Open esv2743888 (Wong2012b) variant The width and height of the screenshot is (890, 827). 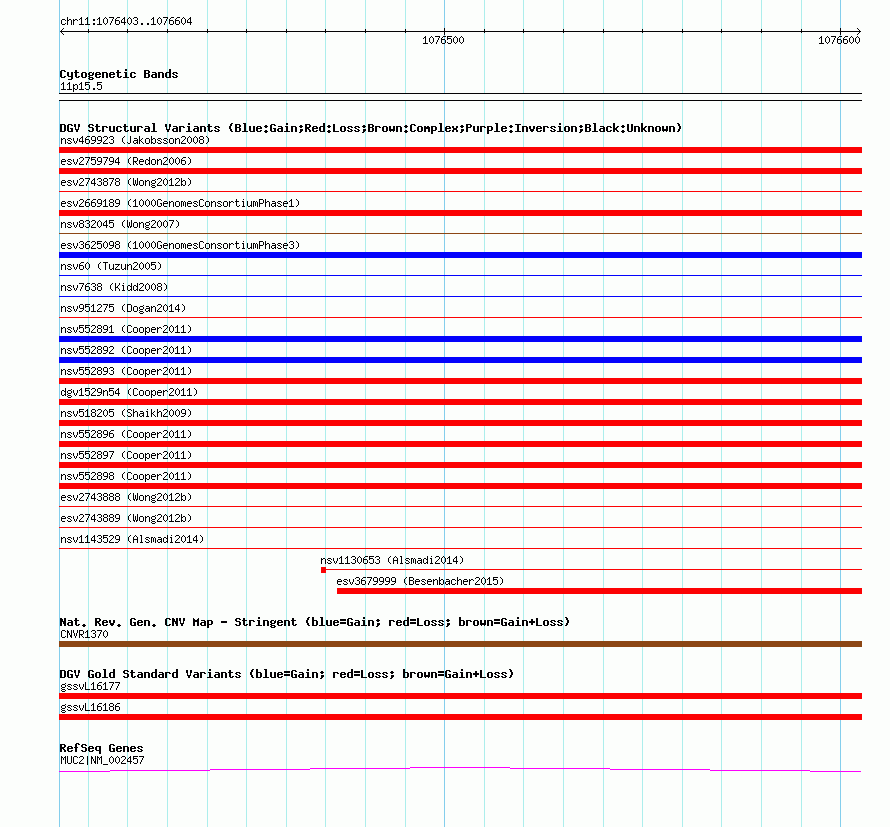126,497
